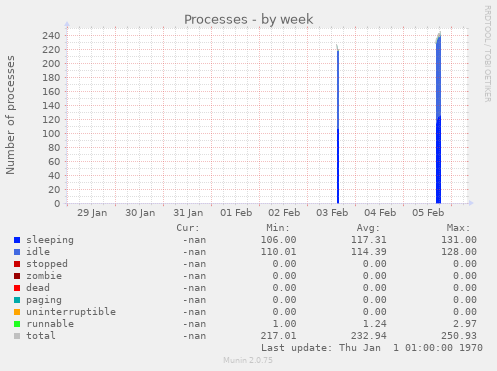Screen dimensions: 497x371
Task: Click the narrow data spike on 03 Feb
Action: (x=338, y=127)
